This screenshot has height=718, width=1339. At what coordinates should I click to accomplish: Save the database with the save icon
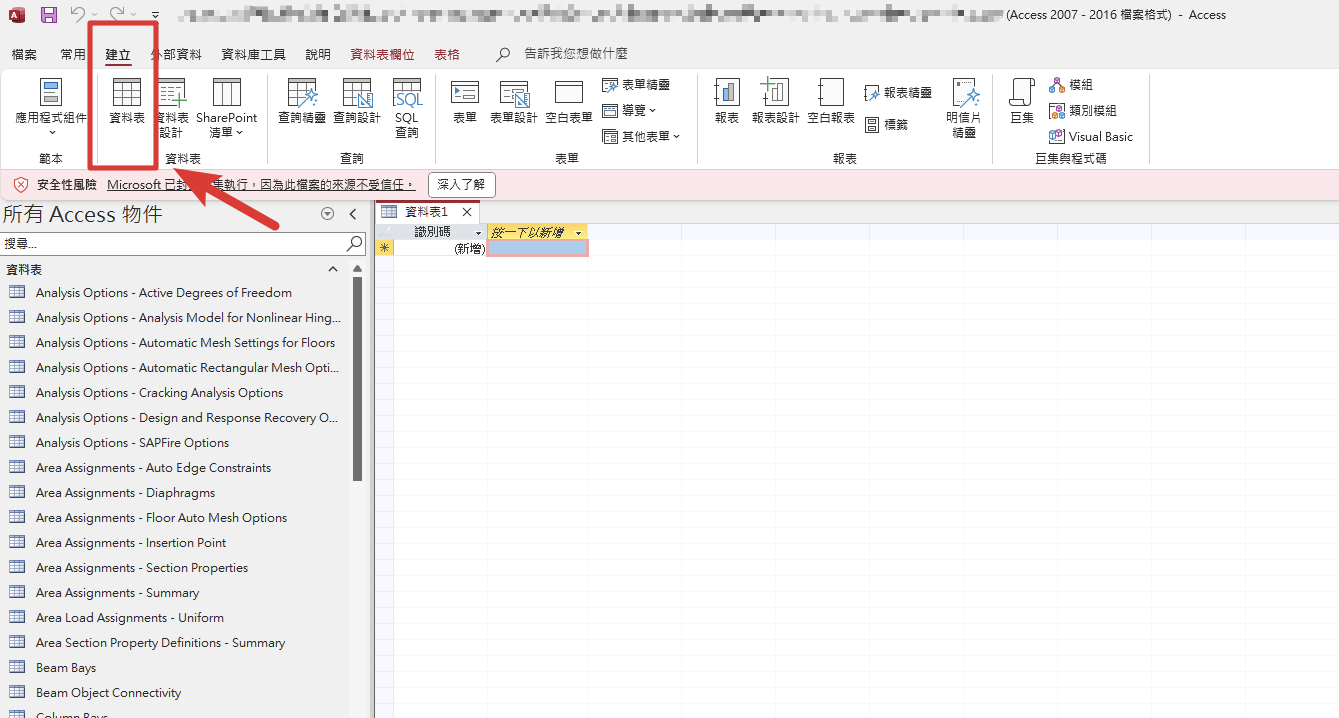point(49,15)
